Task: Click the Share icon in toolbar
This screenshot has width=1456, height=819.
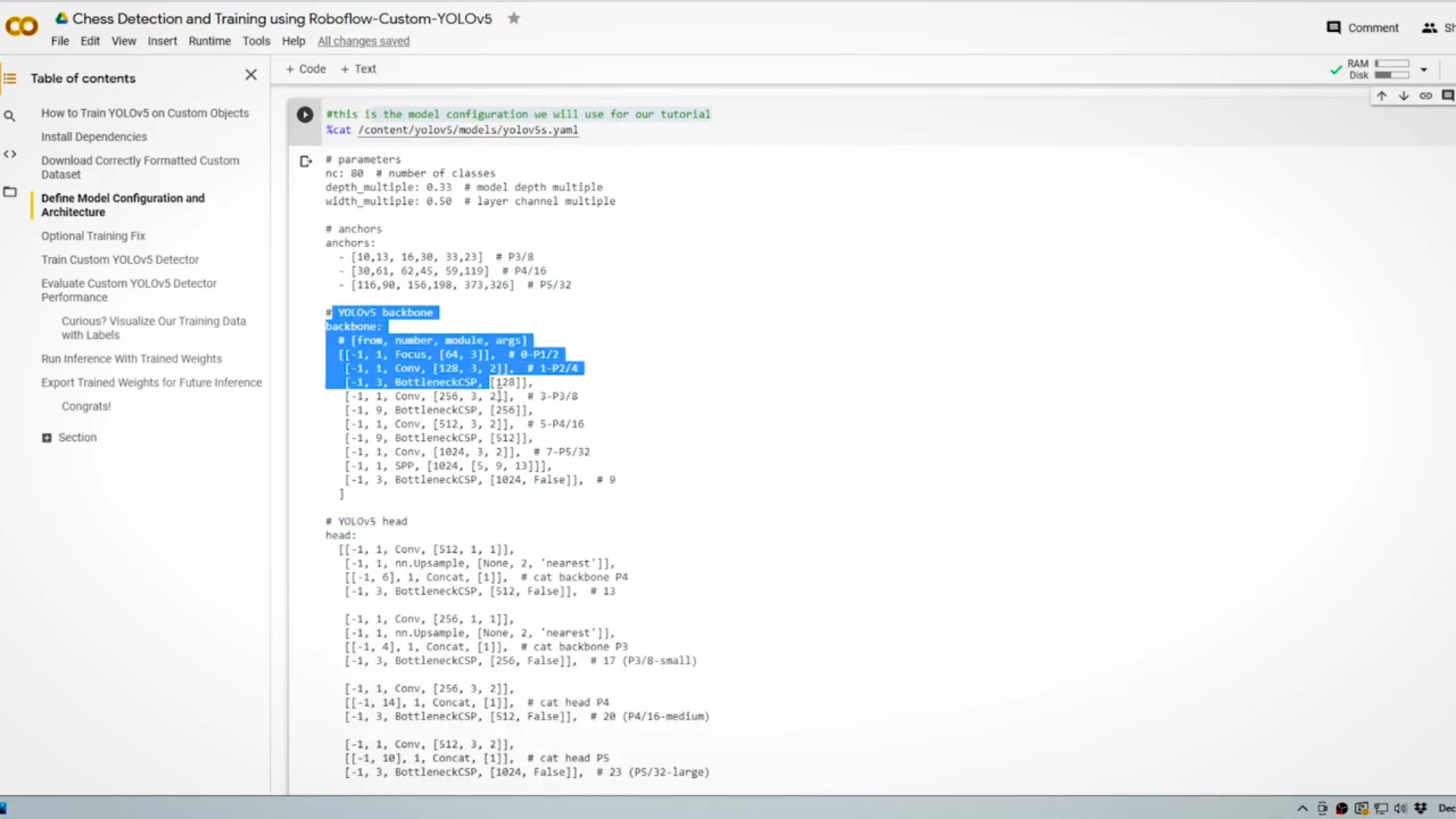Action: [x=1431, y=27]
